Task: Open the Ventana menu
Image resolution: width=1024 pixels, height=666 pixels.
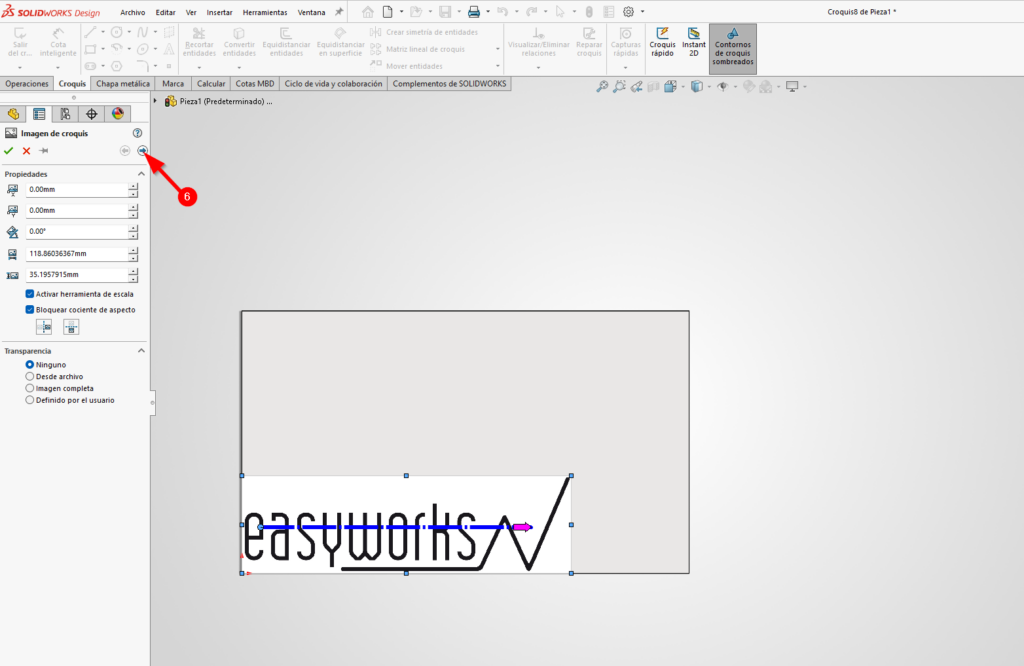Action: pyautogui.click(x=312, y=12)
